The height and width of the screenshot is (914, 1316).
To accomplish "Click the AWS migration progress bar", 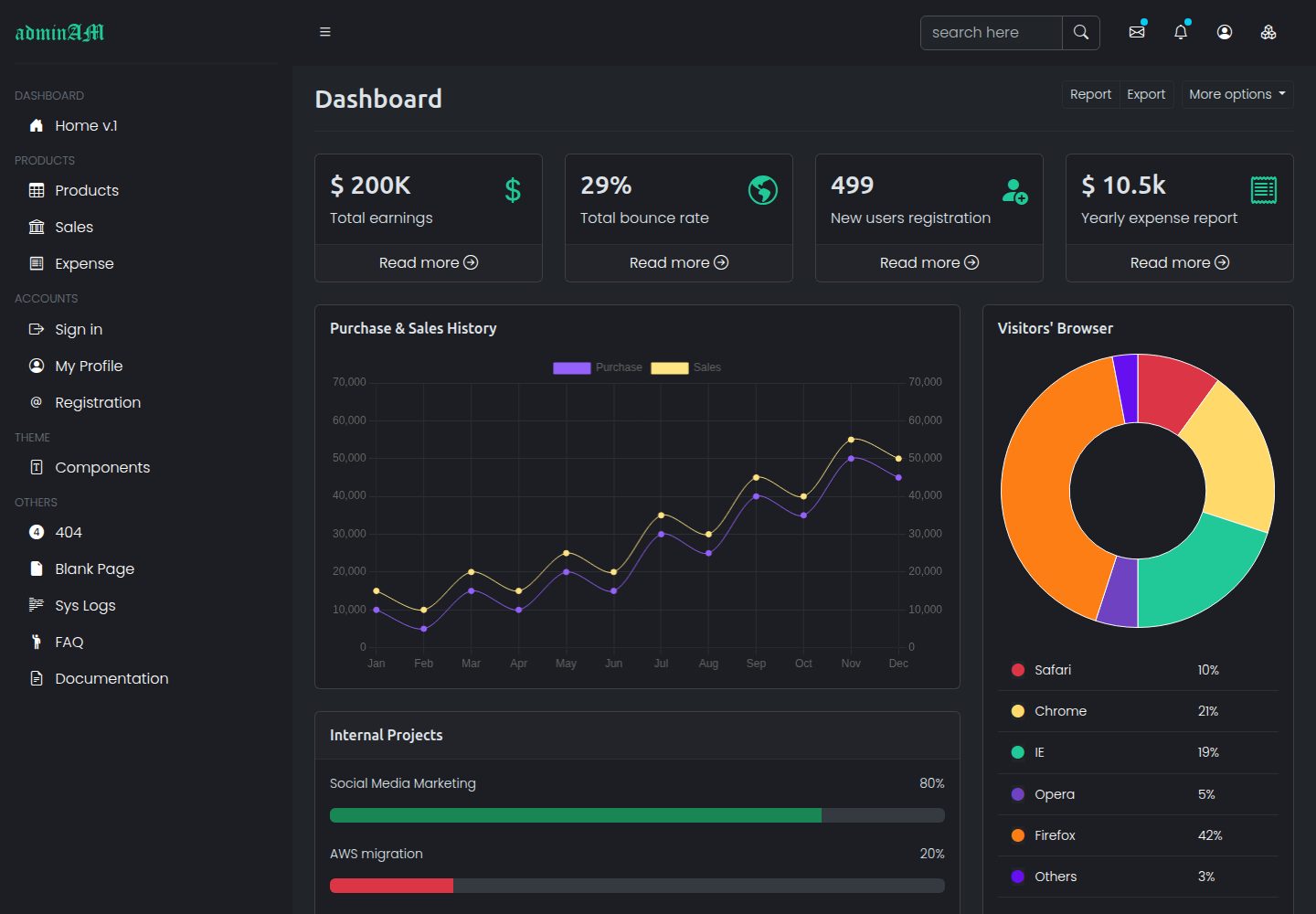I will [637, 886].
